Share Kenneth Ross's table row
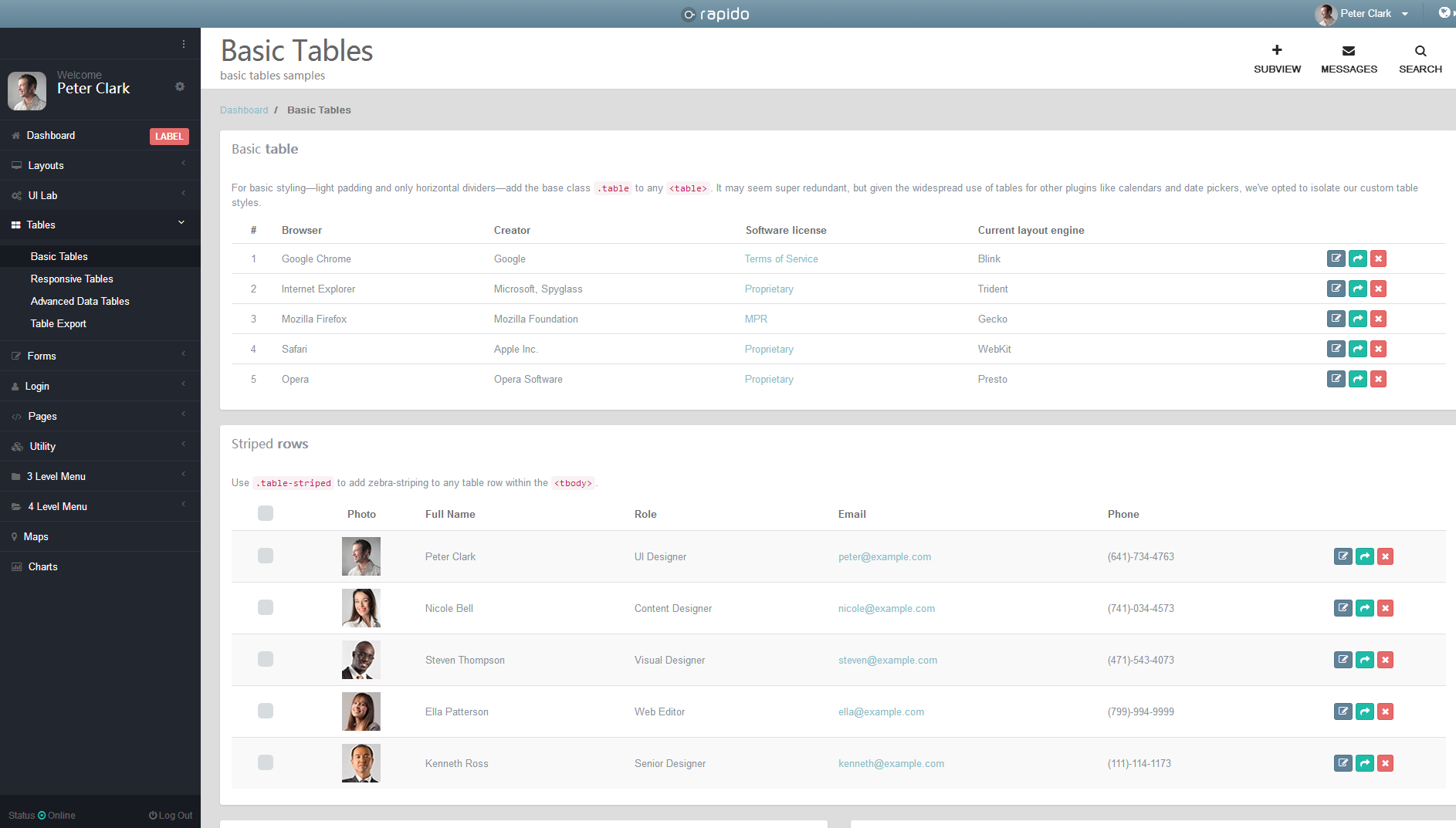Image resolution: width=1456 pixels, height=828 pixels. (x=1364, y=763)
